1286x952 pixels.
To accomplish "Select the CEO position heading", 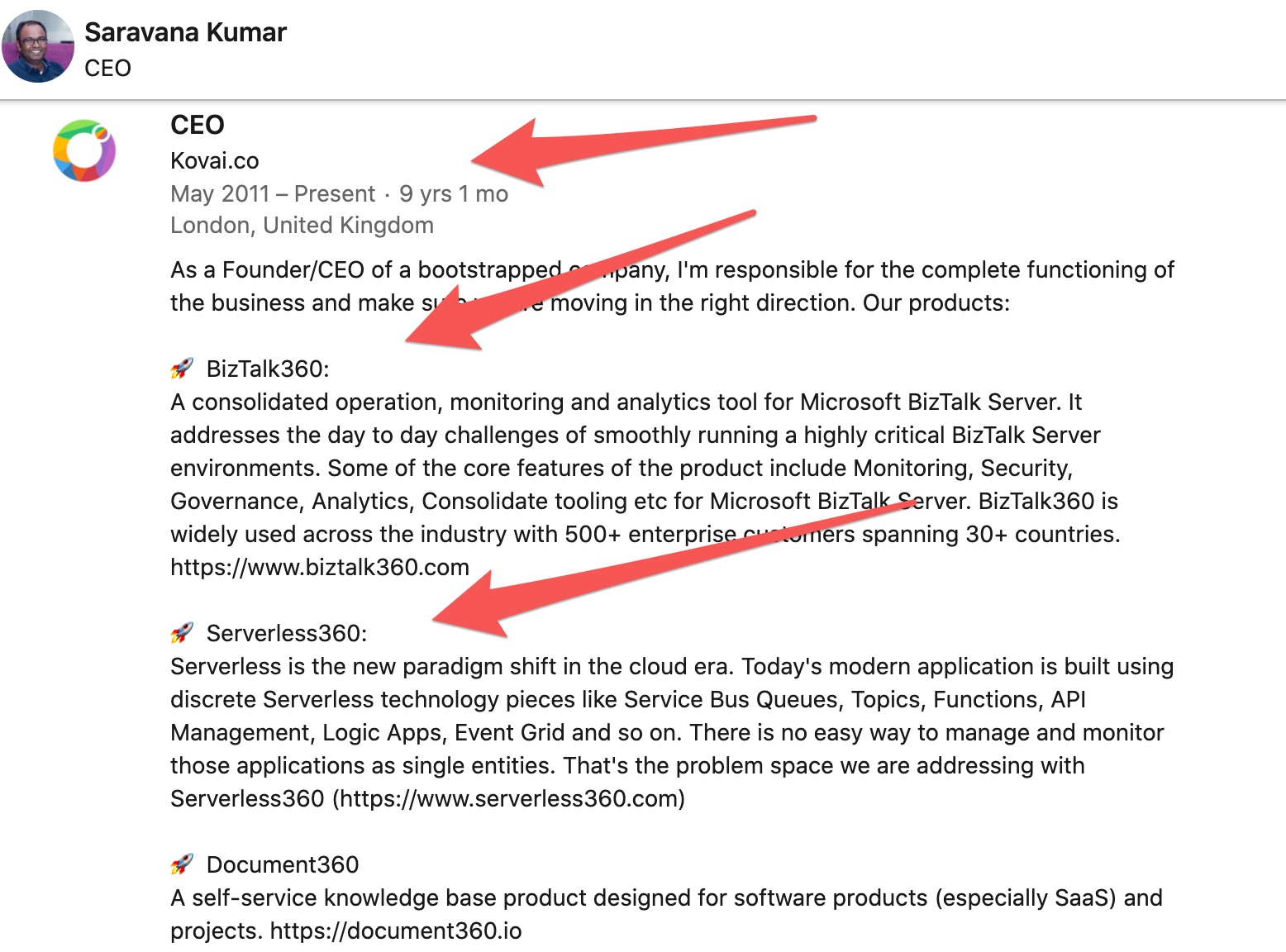I will (x=198, y=125).
